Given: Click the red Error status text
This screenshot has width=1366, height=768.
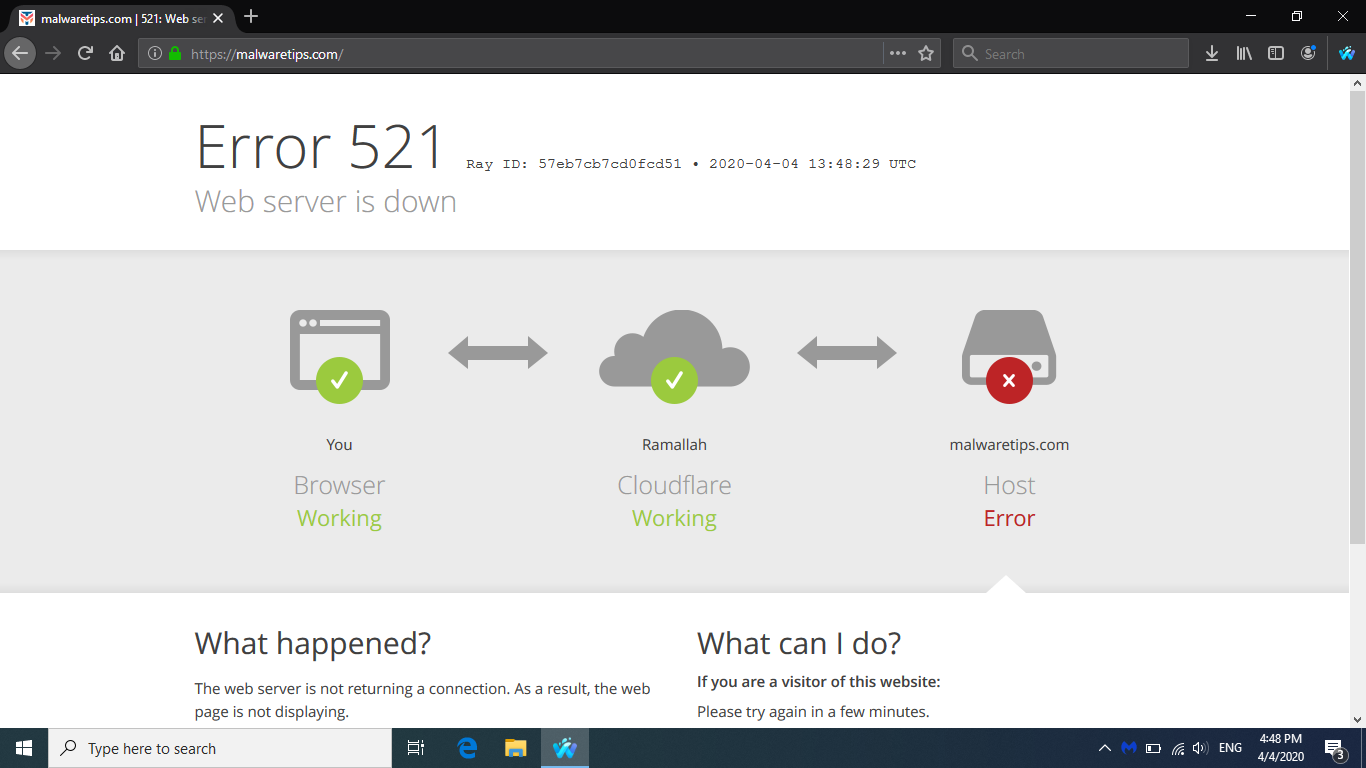Looking at the screenshot, I should (x=1009, y=518).
